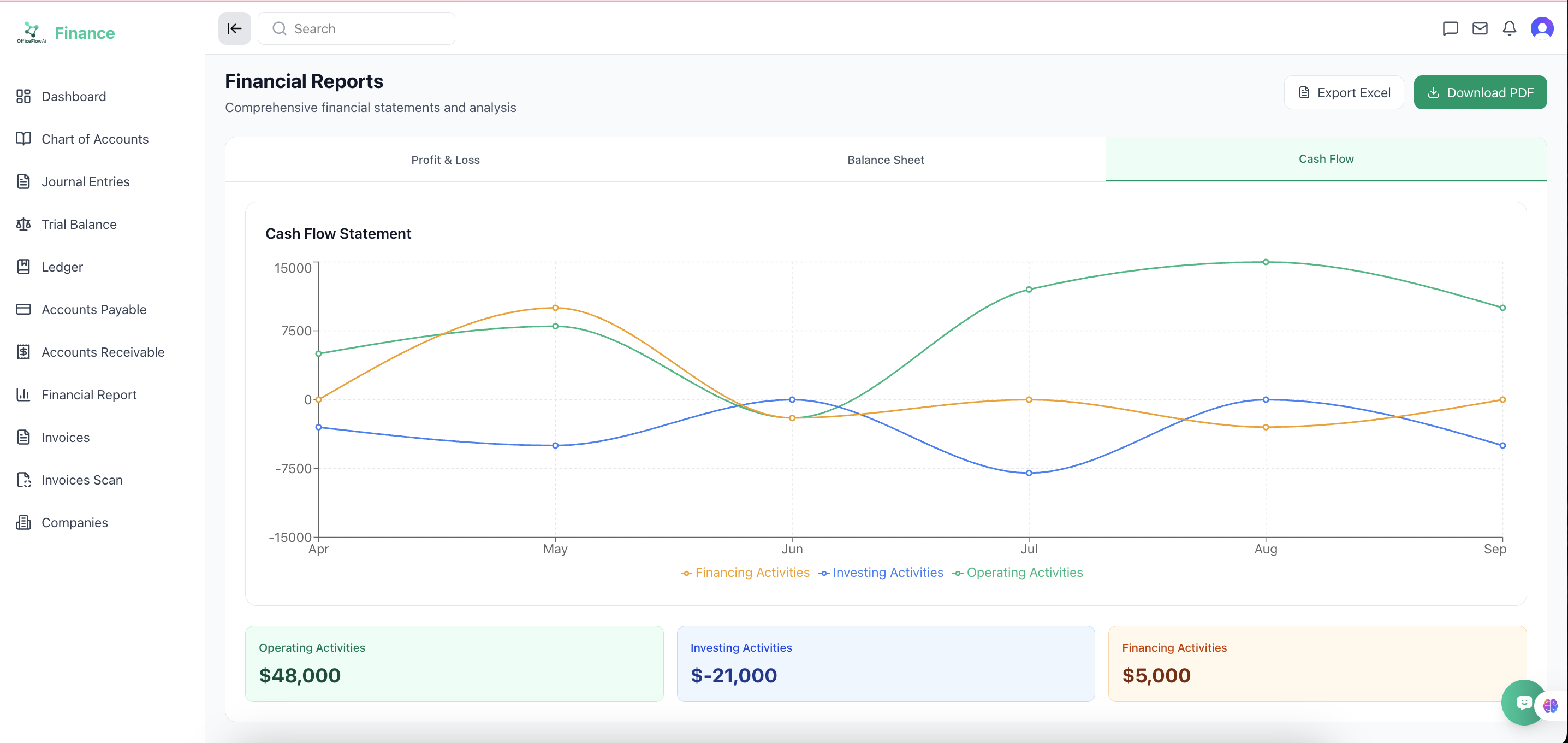The height and width of the screenshot is (743, 1568).
Task: Switch to the Balance Sheet tab
Action: coord(885,160)
